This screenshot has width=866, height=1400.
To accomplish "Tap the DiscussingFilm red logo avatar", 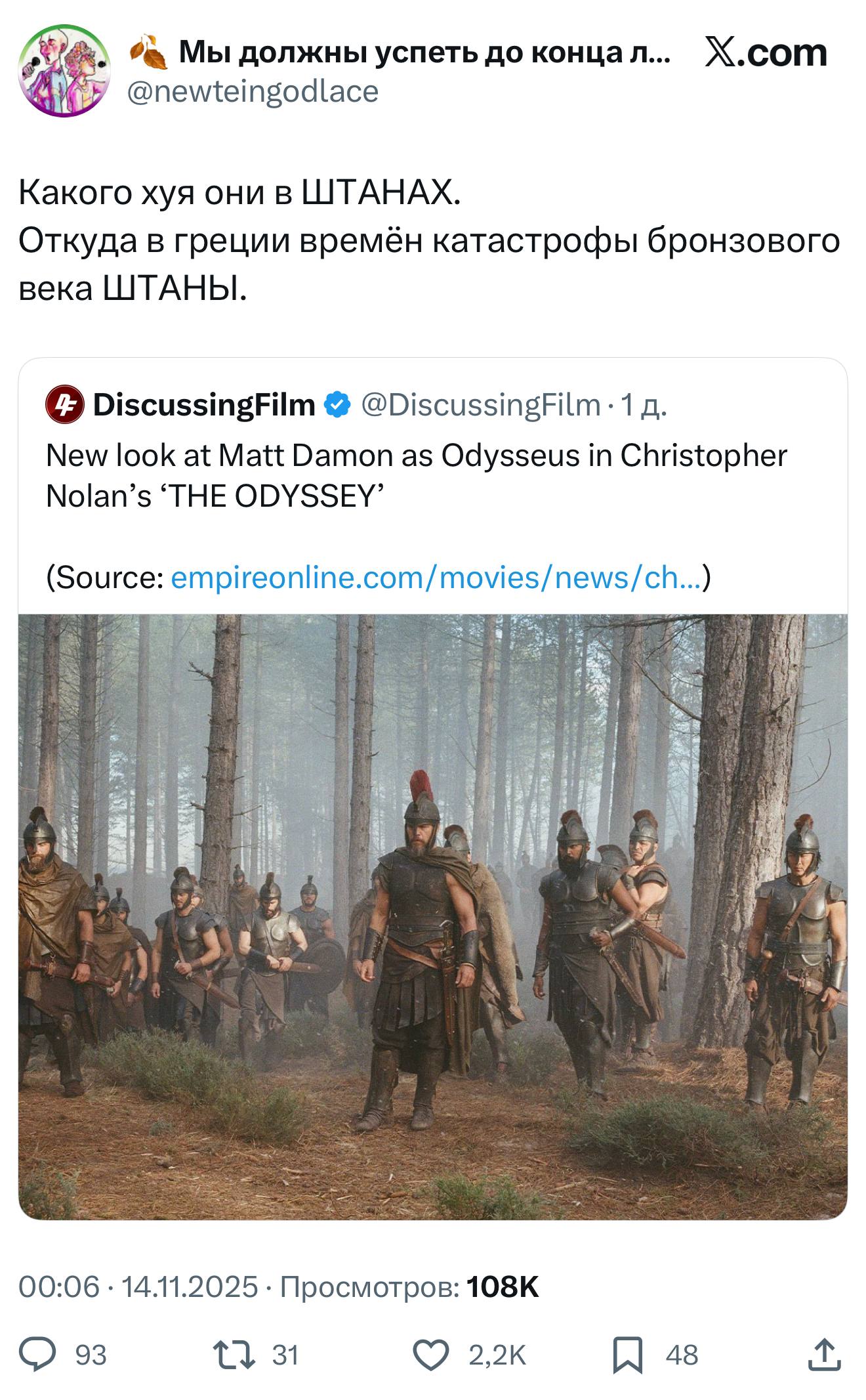I will pos(65,405).
